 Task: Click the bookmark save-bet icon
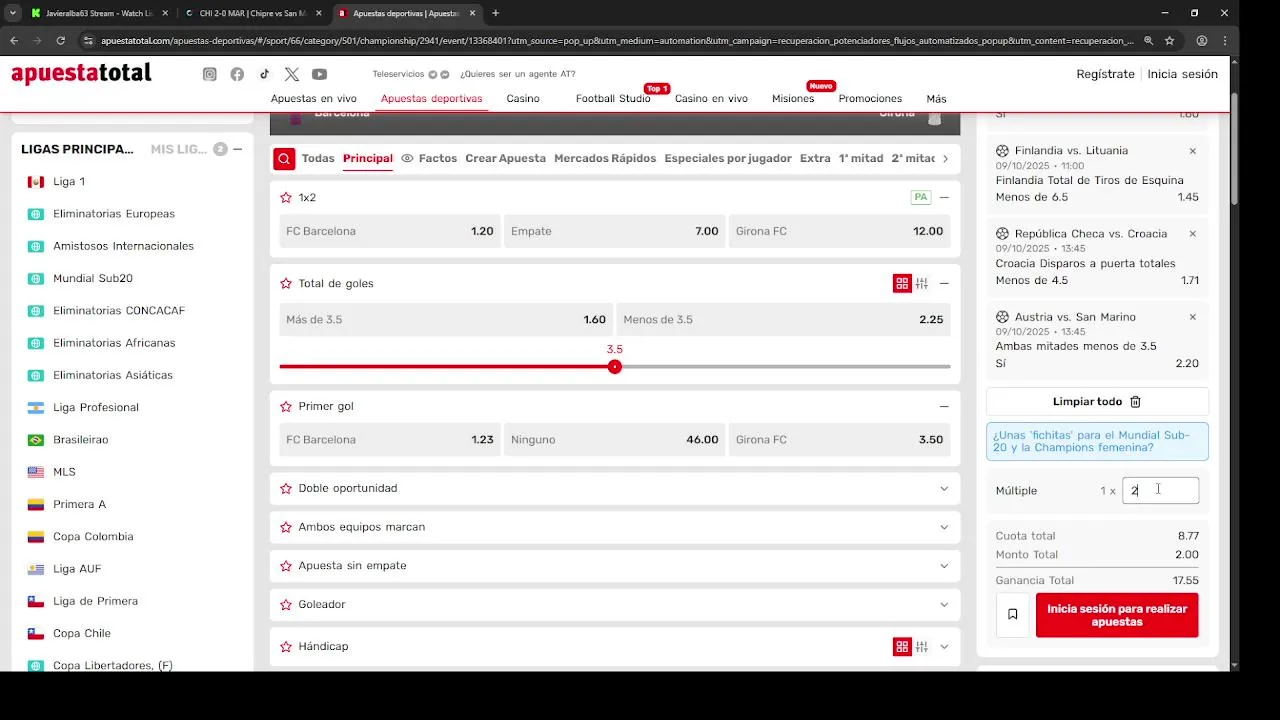click(x=1012, y=615)
